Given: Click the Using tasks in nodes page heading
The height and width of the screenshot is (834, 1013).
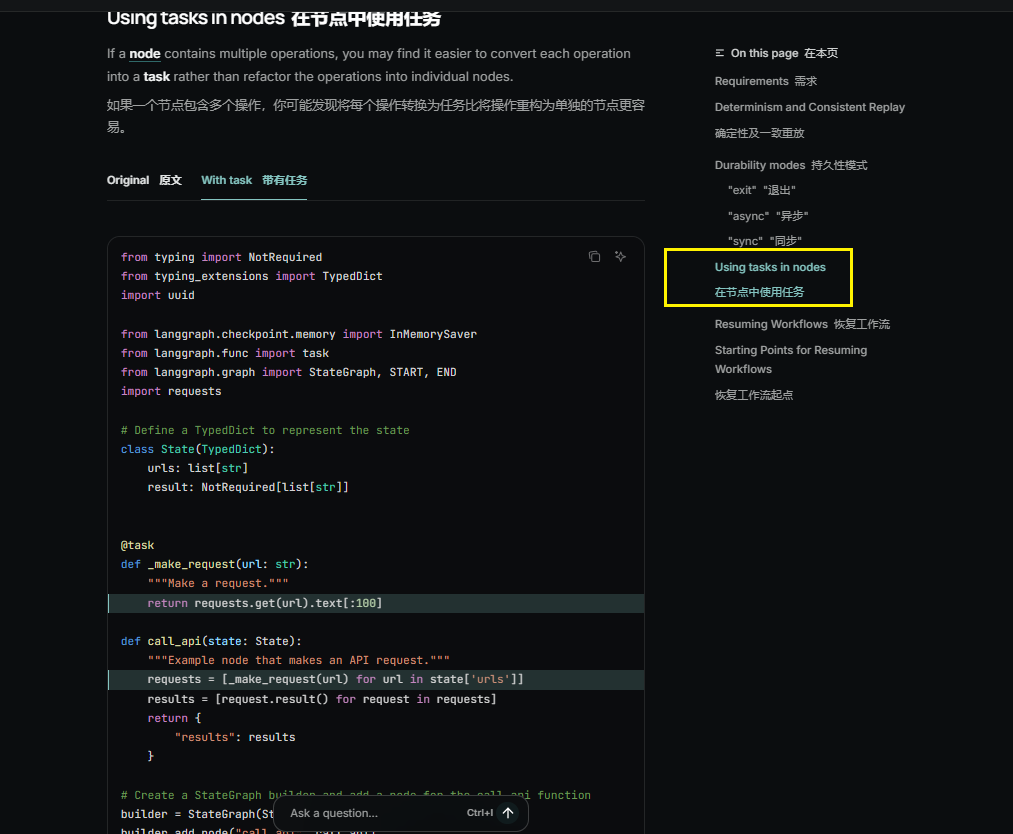Looking at the screenshot, I should (x=273, y=18).
